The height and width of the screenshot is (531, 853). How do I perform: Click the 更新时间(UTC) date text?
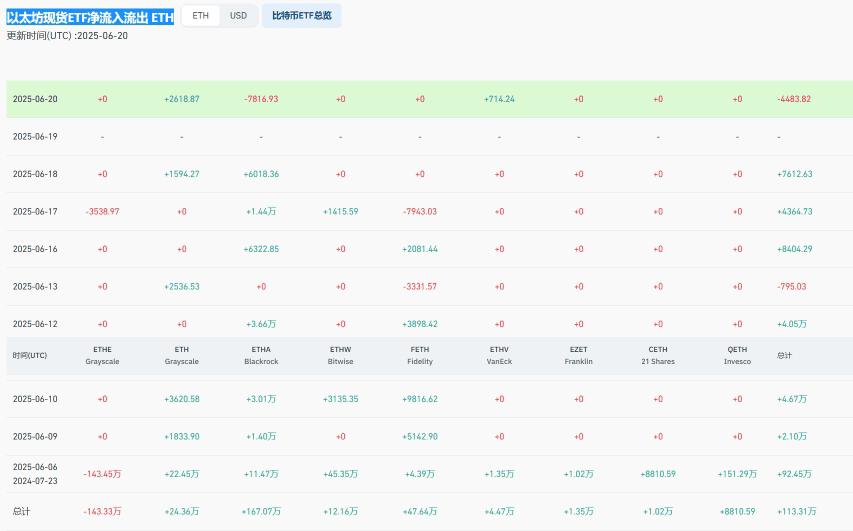(67, 36)
